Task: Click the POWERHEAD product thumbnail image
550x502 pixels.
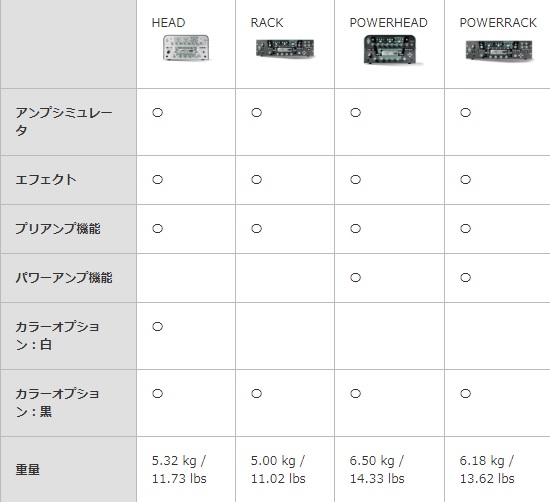Action: coord(390,49)
